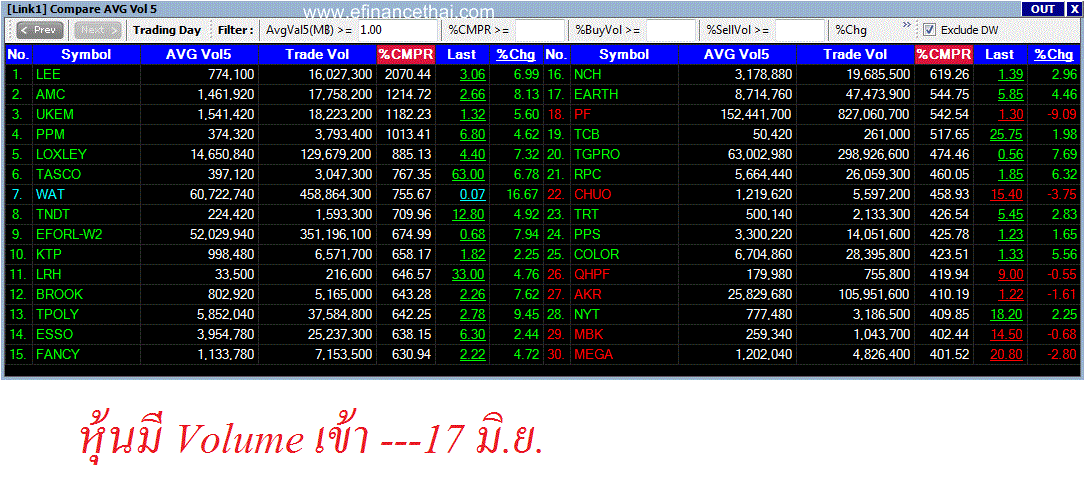Click last price 63.00 for TASCO
Viewport: 1085px width, 499px height.
[468, 174]
